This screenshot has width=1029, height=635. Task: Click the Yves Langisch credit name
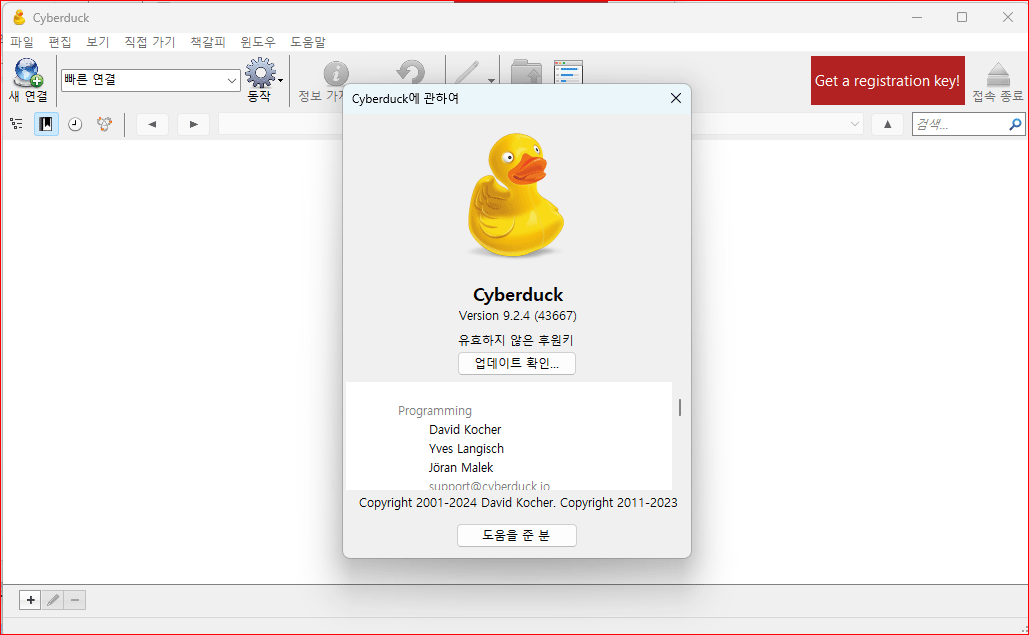466,449
